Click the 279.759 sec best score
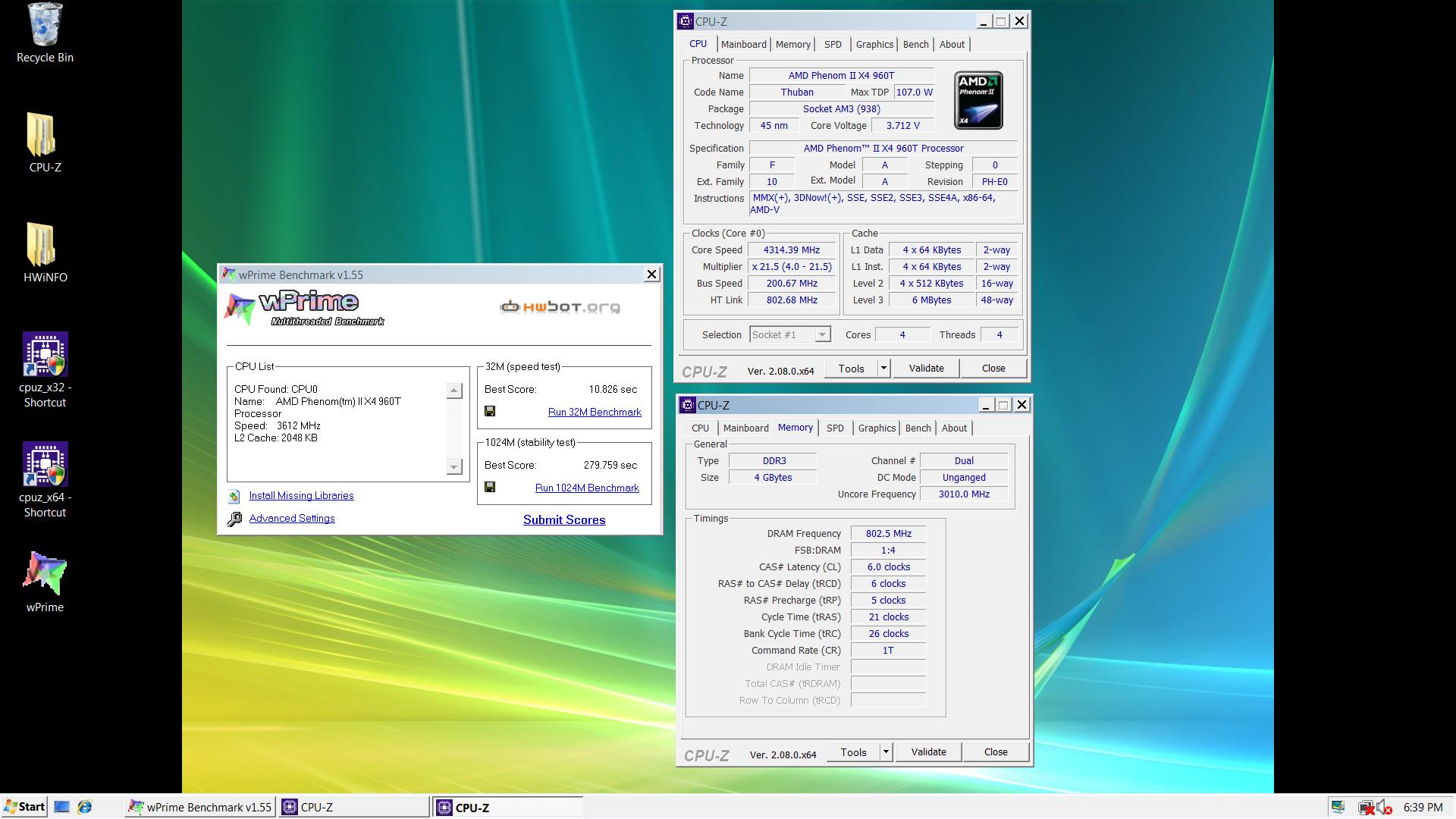Image resolution: width=1456 pixels, height=819 pixels. pos(610,466)
